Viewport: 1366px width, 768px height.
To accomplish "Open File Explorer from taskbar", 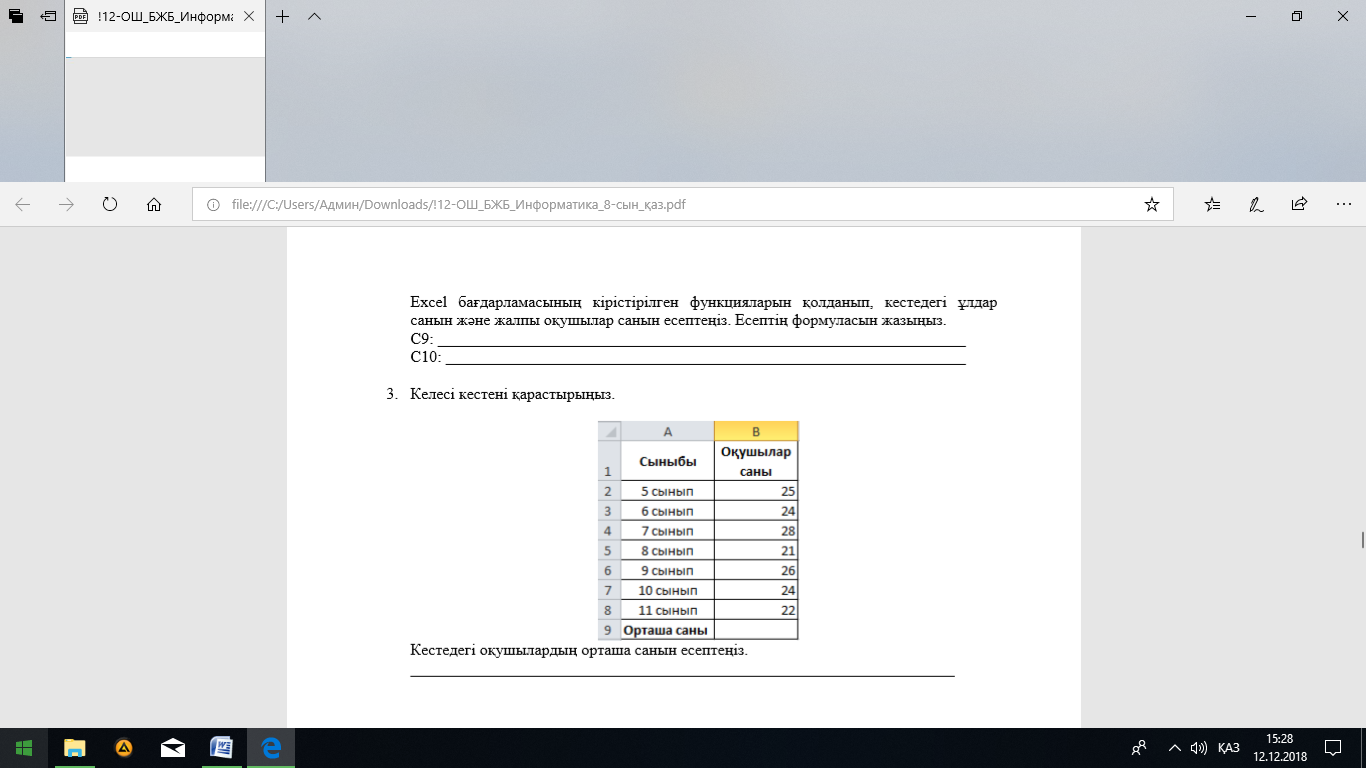I will [75, 748].
